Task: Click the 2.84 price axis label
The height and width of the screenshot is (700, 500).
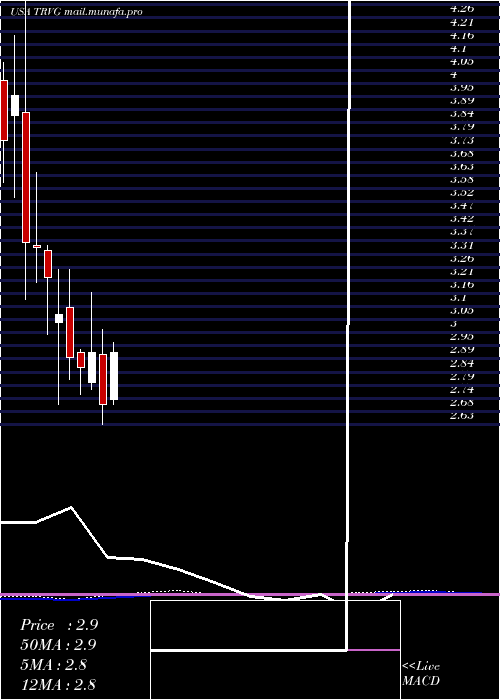Action: coord(462,363)
